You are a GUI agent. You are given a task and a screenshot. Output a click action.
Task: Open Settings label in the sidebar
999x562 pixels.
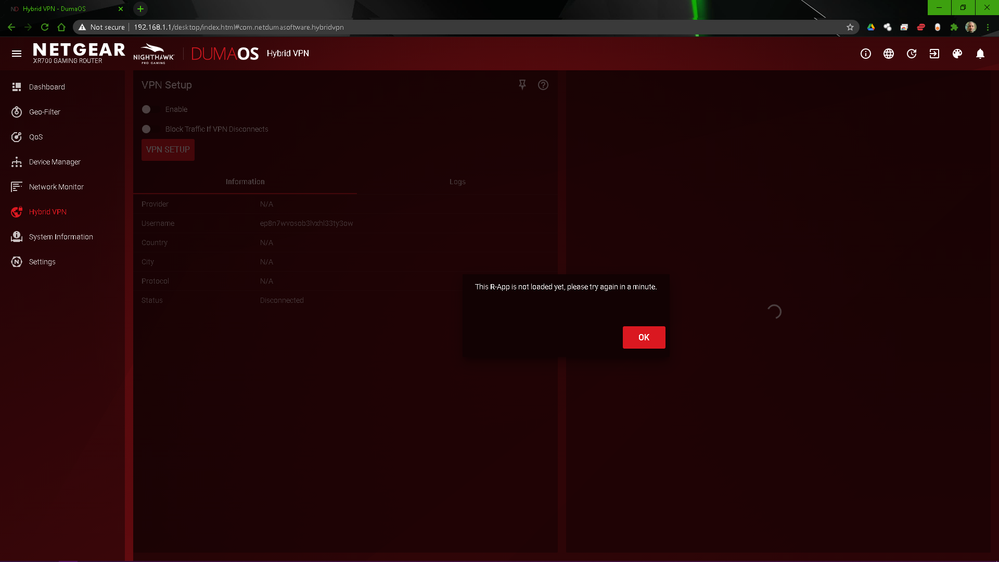click(42, 262)
